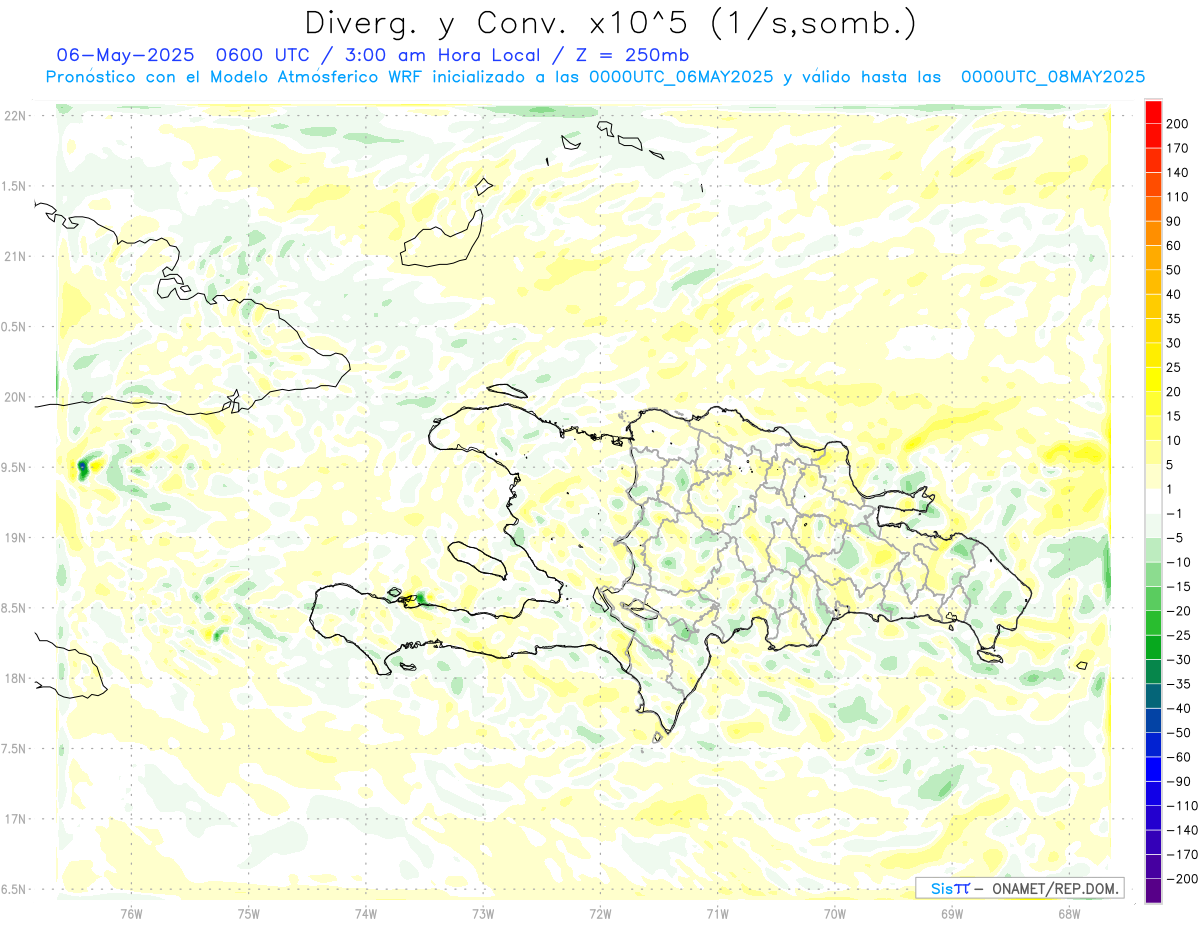Click the SisTT logo in the credit box
Image resolution: width=1200 pixels, height=927 pixels.
[950, 888]
